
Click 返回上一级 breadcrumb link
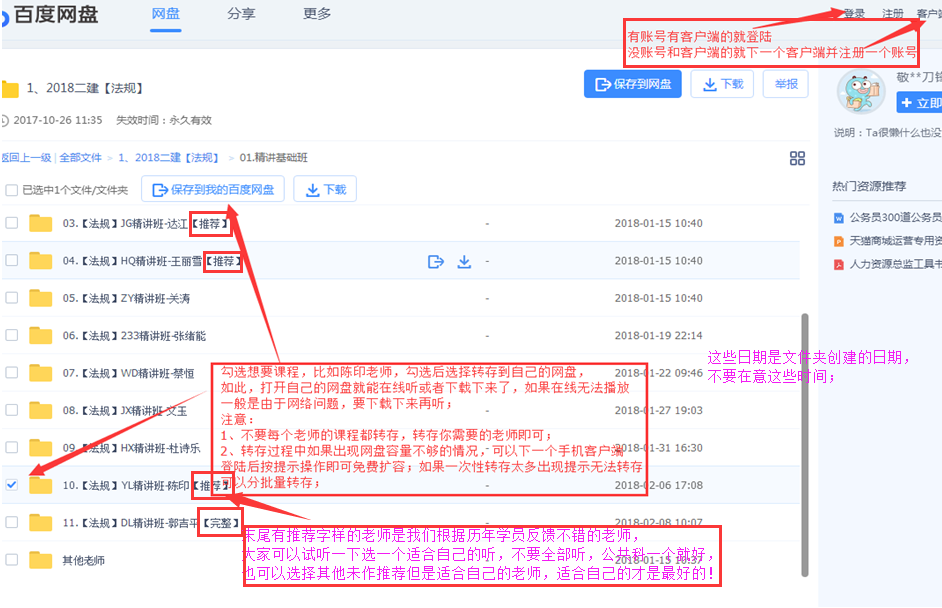[x=26, y=157]
